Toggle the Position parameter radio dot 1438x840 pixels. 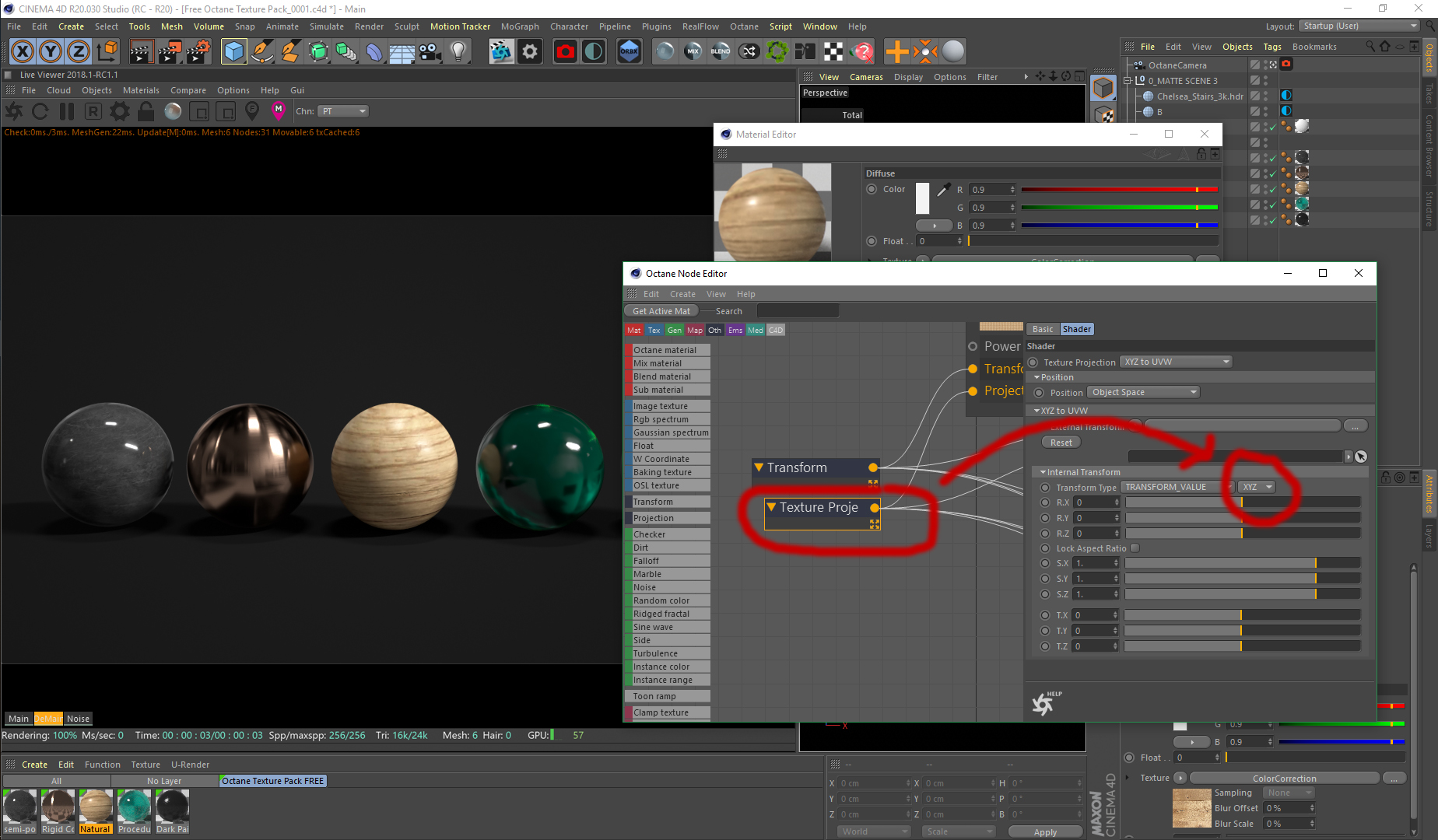[1039, 393]
